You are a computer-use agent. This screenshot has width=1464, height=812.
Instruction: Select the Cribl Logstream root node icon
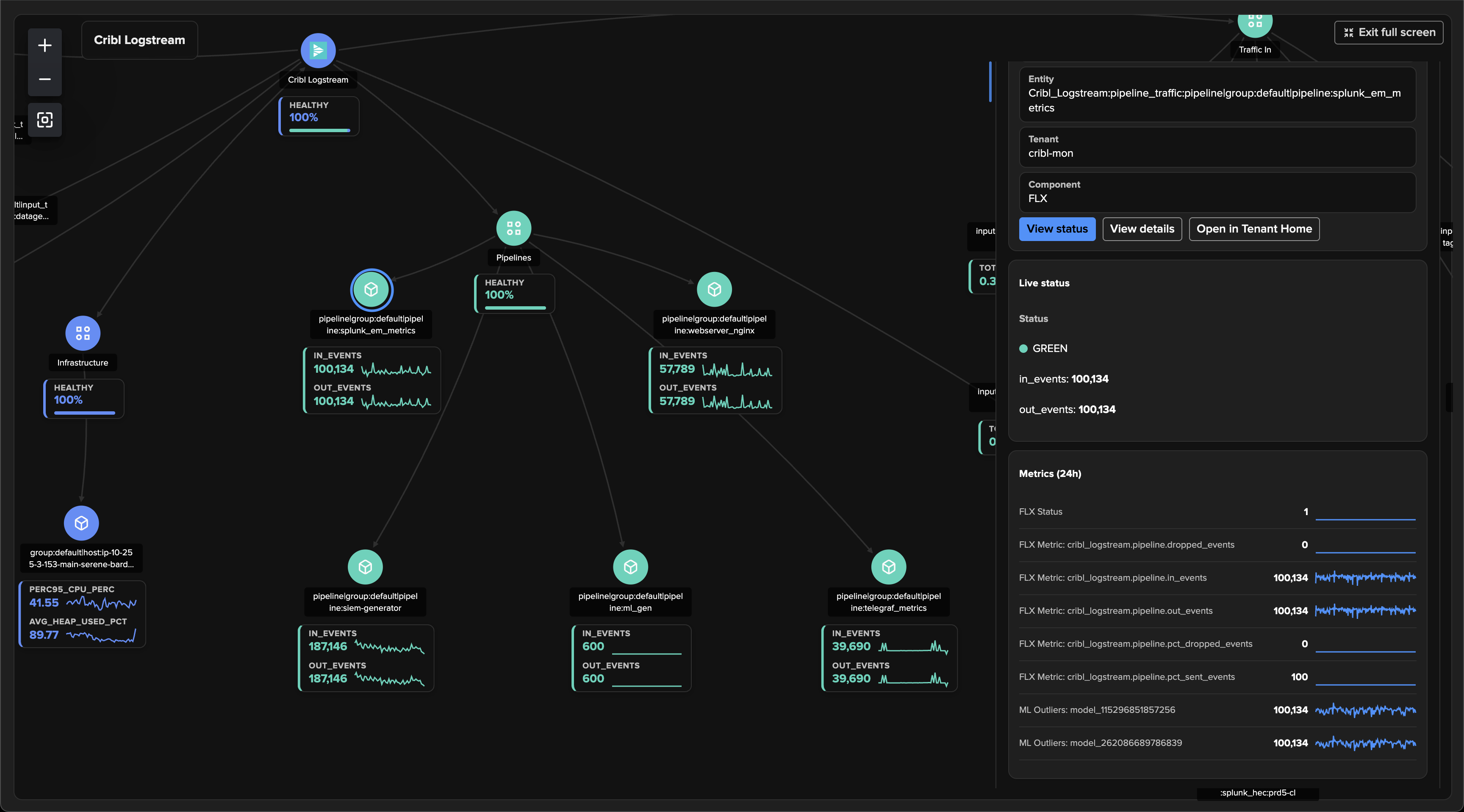tap(318, 50)
